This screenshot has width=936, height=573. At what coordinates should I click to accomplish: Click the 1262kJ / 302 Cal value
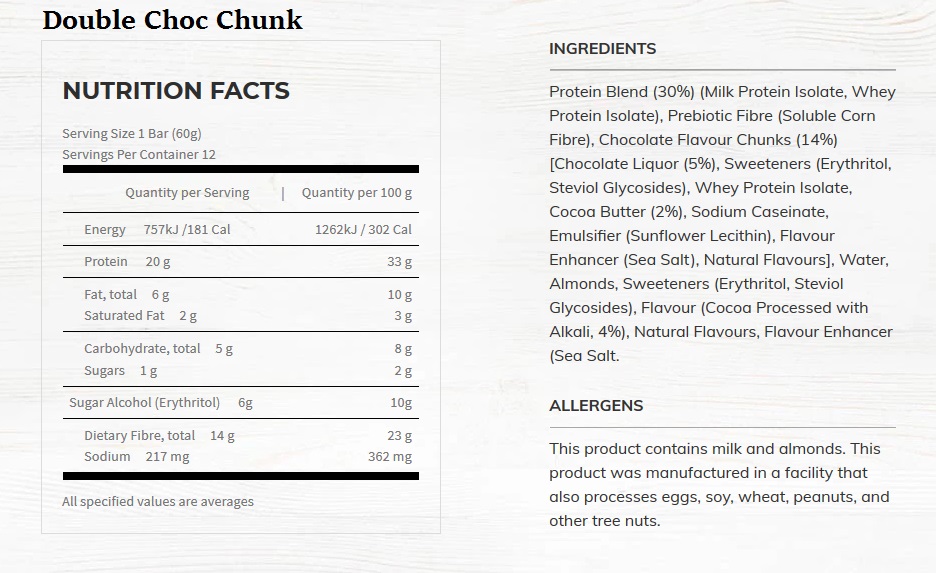click(x=363, y=229)
